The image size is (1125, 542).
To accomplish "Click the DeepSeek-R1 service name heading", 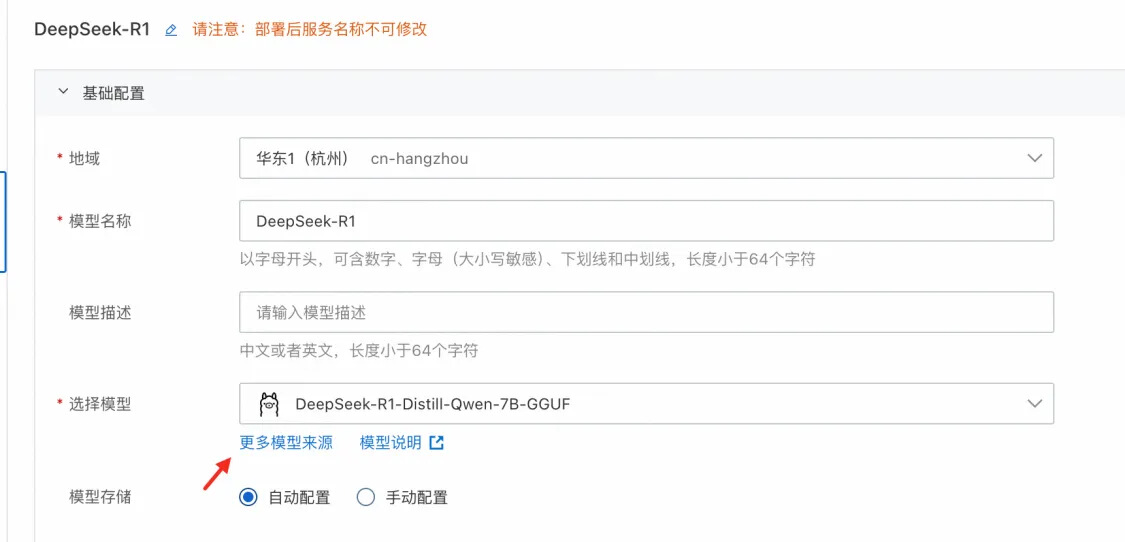I will tap(92, 29).
